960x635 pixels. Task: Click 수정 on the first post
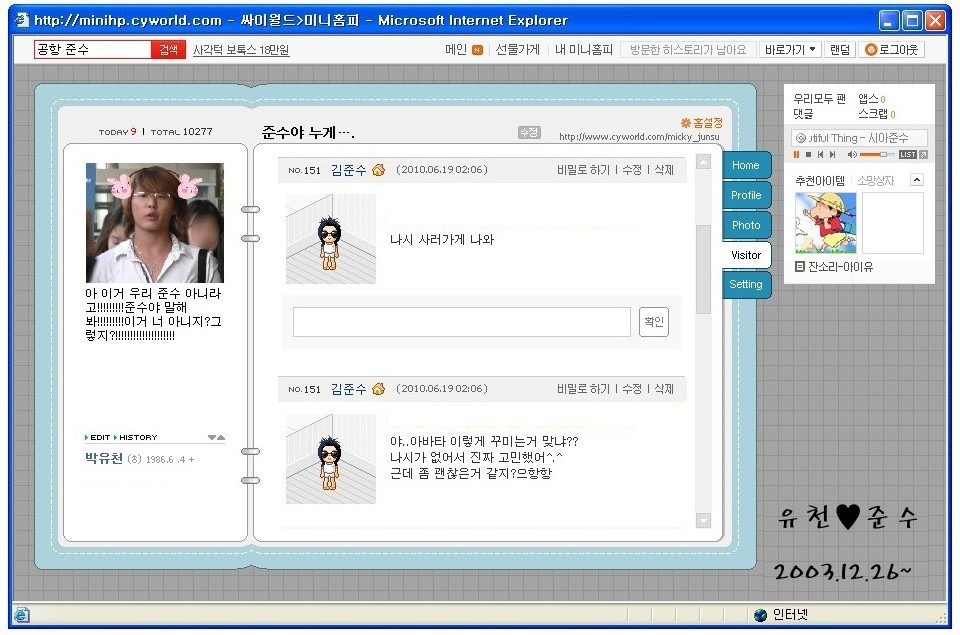(632, 170)
